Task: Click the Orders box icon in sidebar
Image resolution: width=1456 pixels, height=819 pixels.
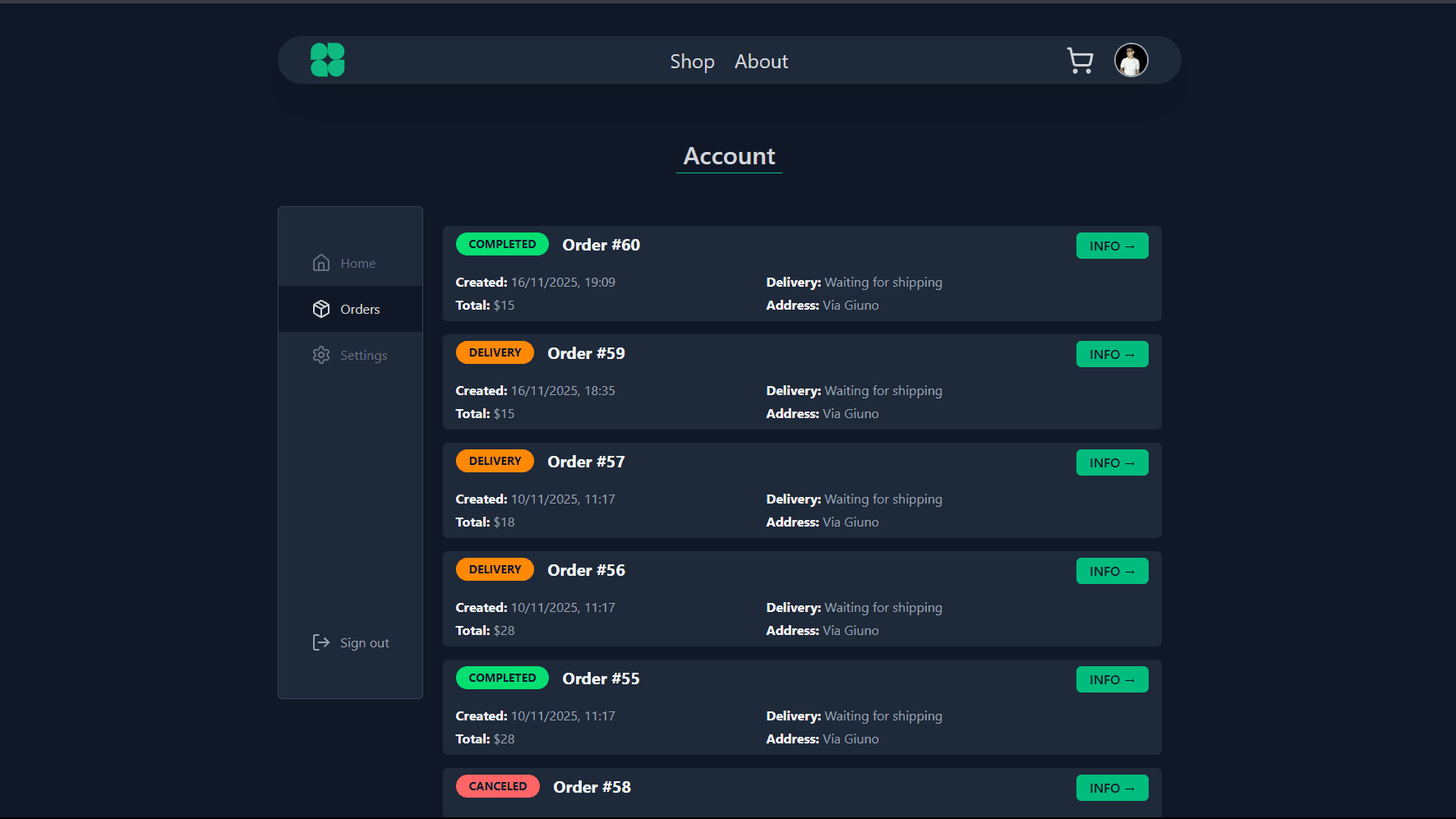Action: point(321,309)
